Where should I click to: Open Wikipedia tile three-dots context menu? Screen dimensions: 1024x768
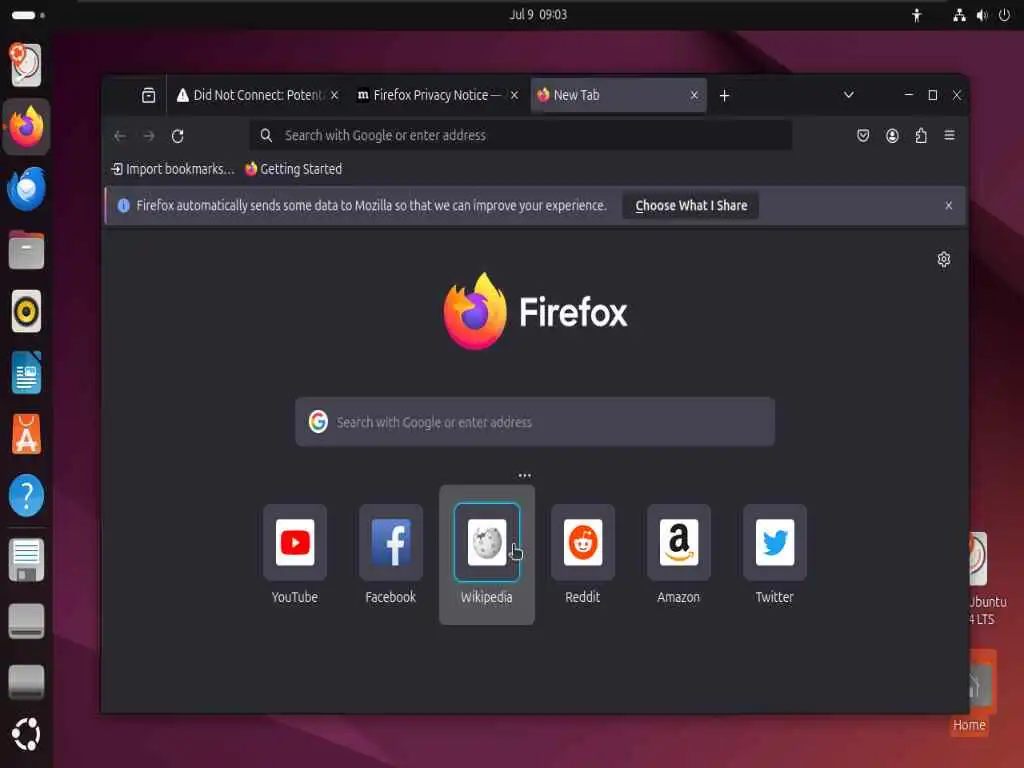pos(524,475)
